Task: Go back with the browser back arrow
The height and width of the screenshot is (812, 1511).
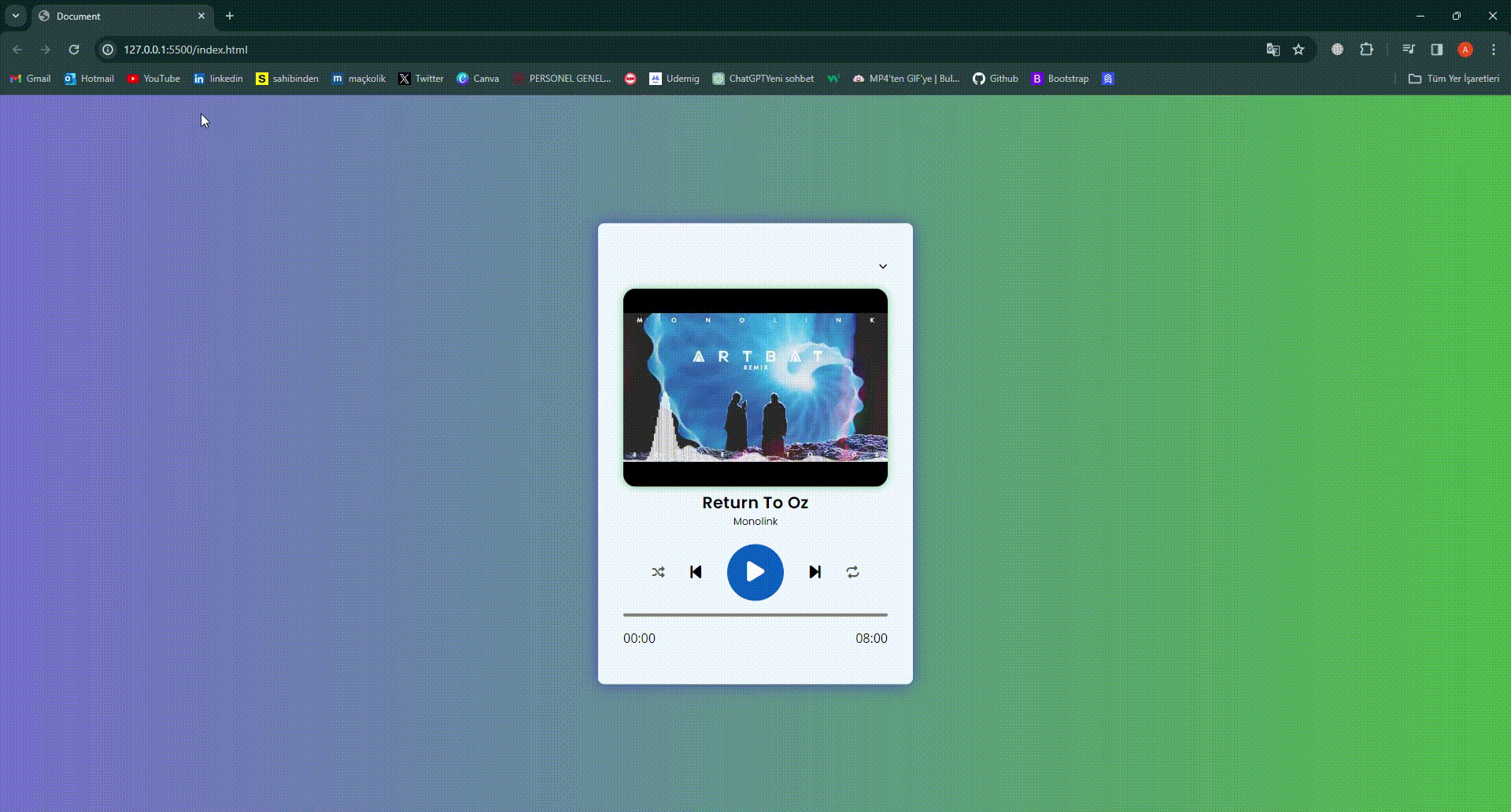Action: pos(17,50)
